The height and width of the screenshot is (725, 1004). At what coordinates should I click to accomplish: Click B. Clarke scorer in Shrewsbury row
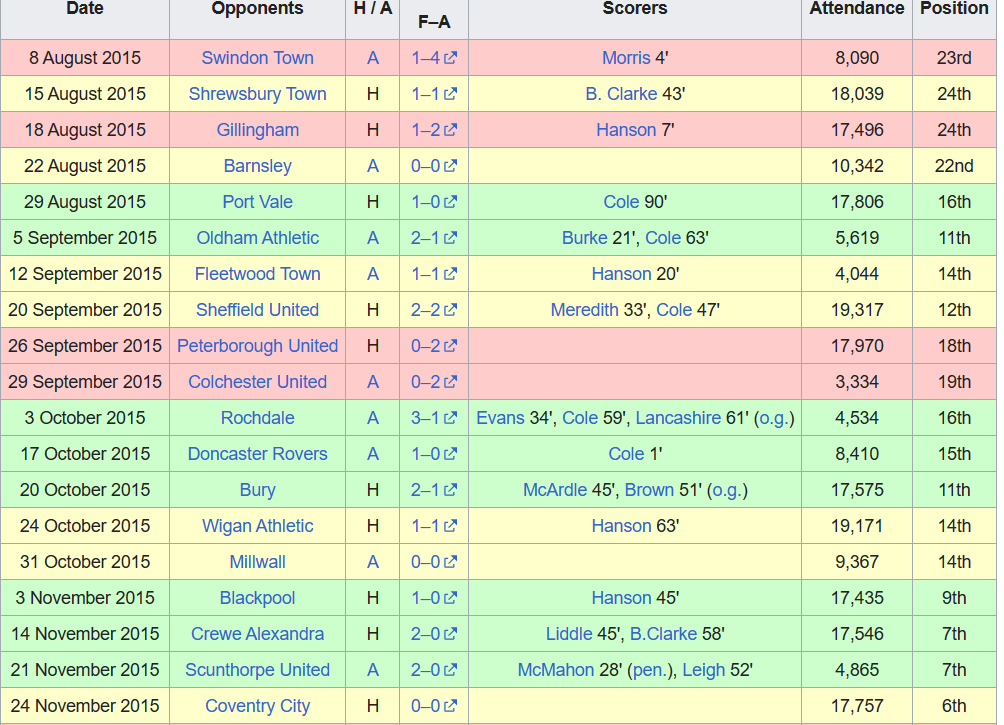(621, 94)
